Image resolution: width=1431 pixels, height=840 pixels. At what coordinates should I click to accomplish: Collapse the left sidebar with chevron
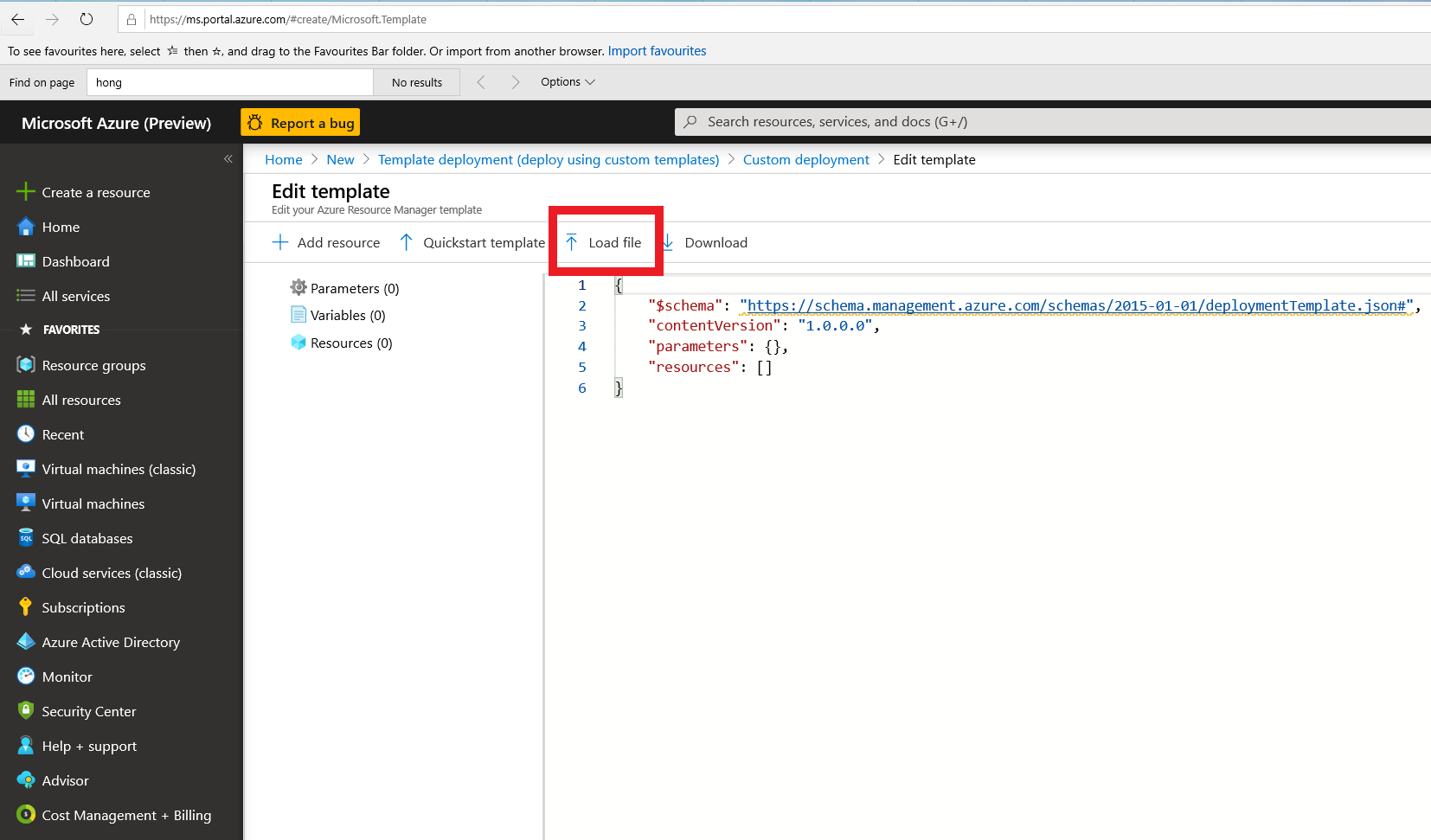pos(228,159)
